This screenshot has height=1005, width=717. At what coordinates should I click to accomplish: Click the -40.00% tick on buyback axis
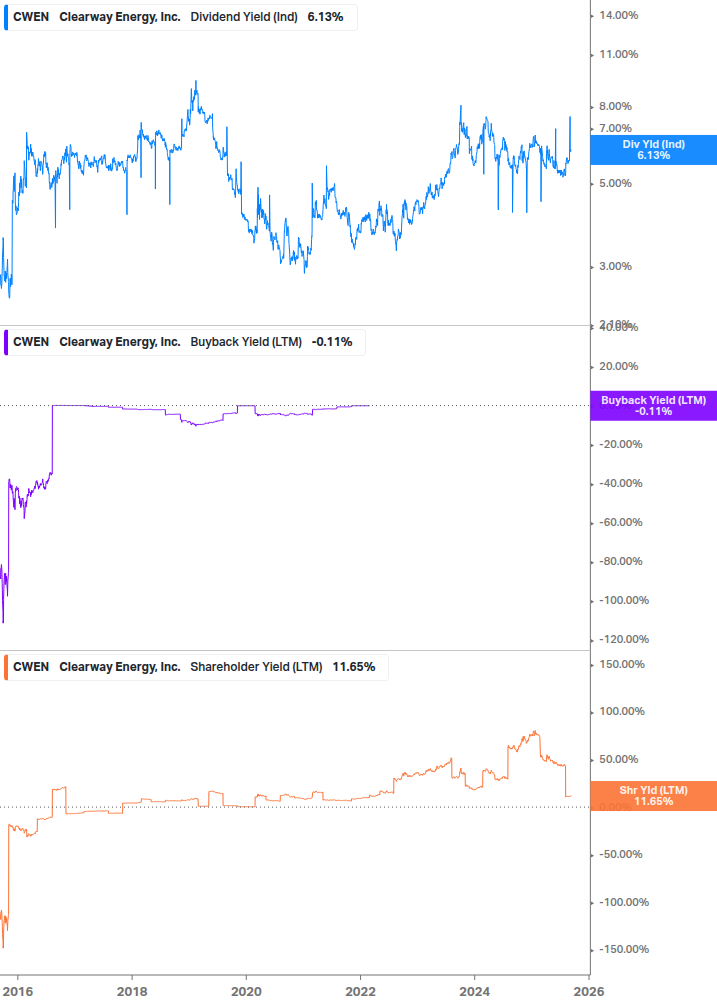coord(620,484)
